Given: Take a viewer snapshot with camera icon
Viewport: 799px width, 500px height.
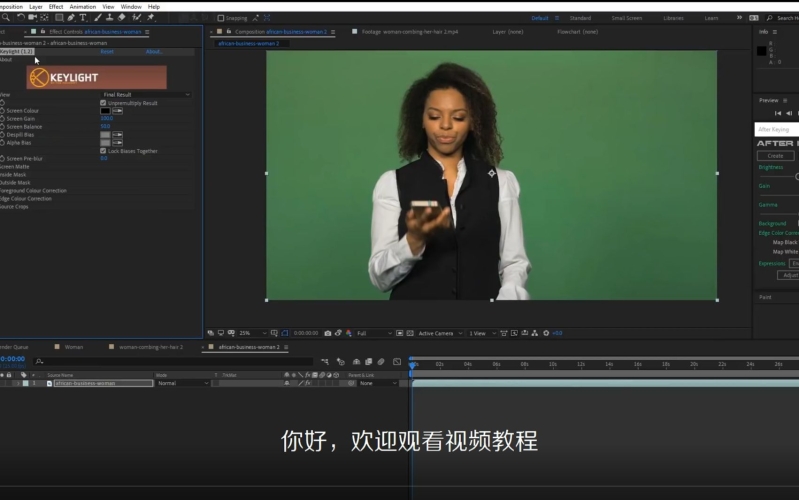Looking at the screenshot, I should tap(328, 333).
